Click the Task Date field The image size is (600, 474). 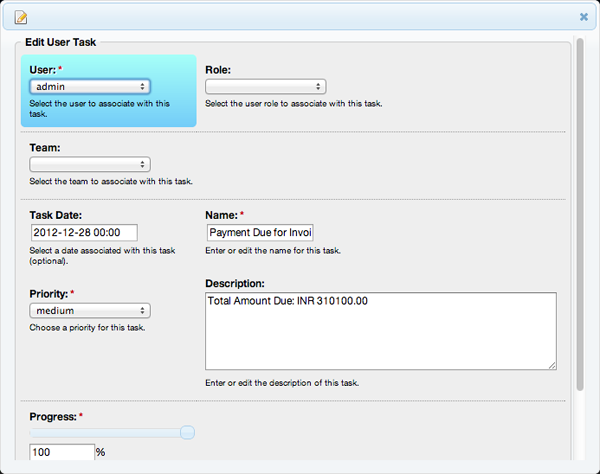tap(90, 233)
